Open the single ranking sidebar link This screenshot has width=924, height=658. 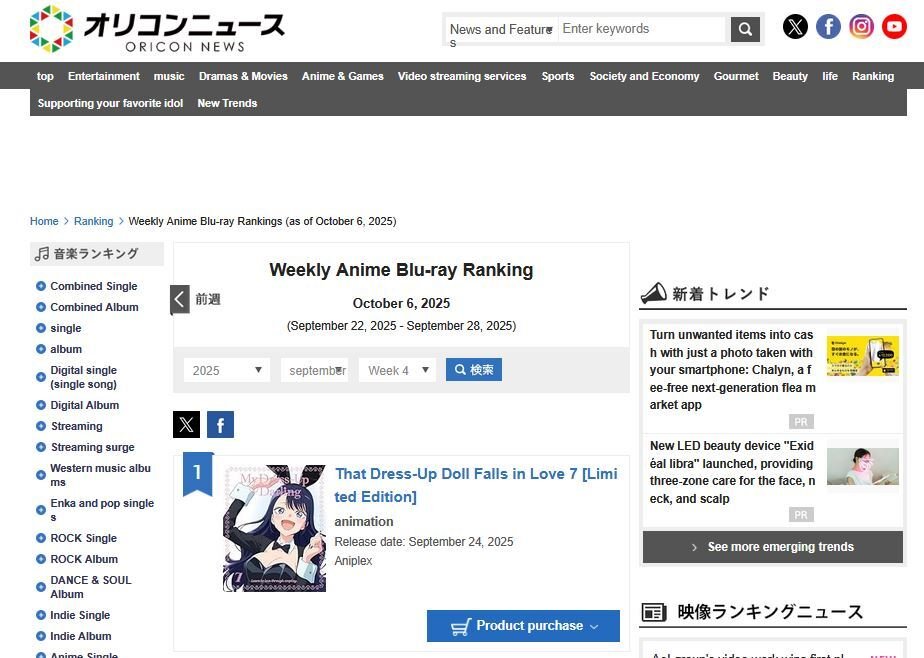(x=65, y=328)
